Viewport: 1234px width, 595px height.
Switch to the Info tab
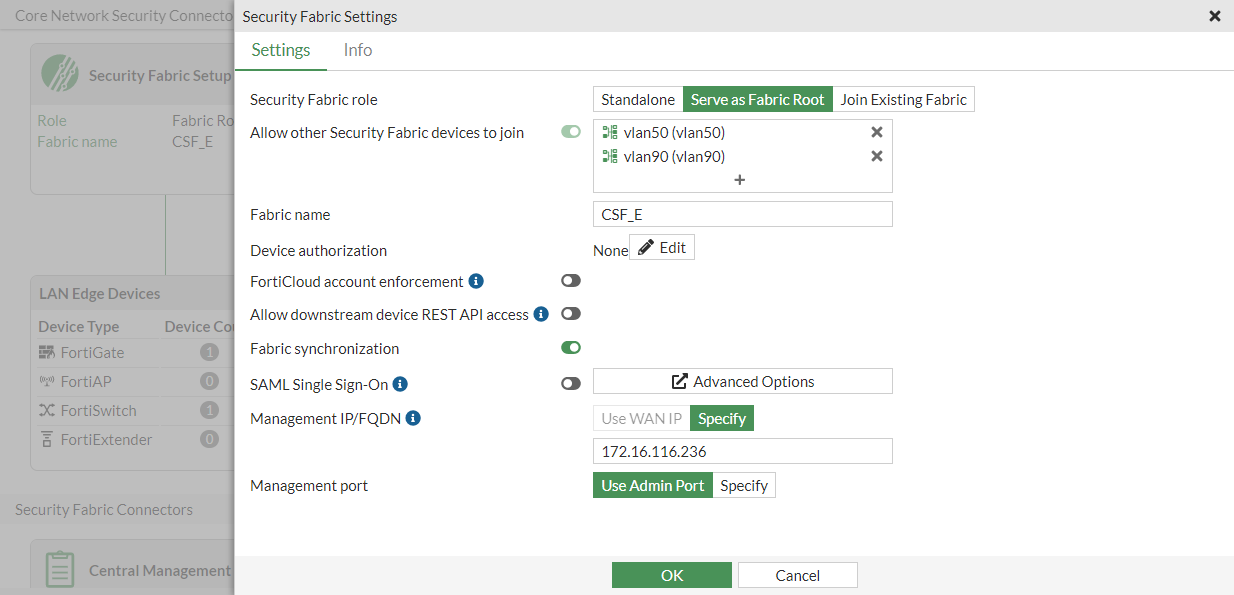coord(357,49)
